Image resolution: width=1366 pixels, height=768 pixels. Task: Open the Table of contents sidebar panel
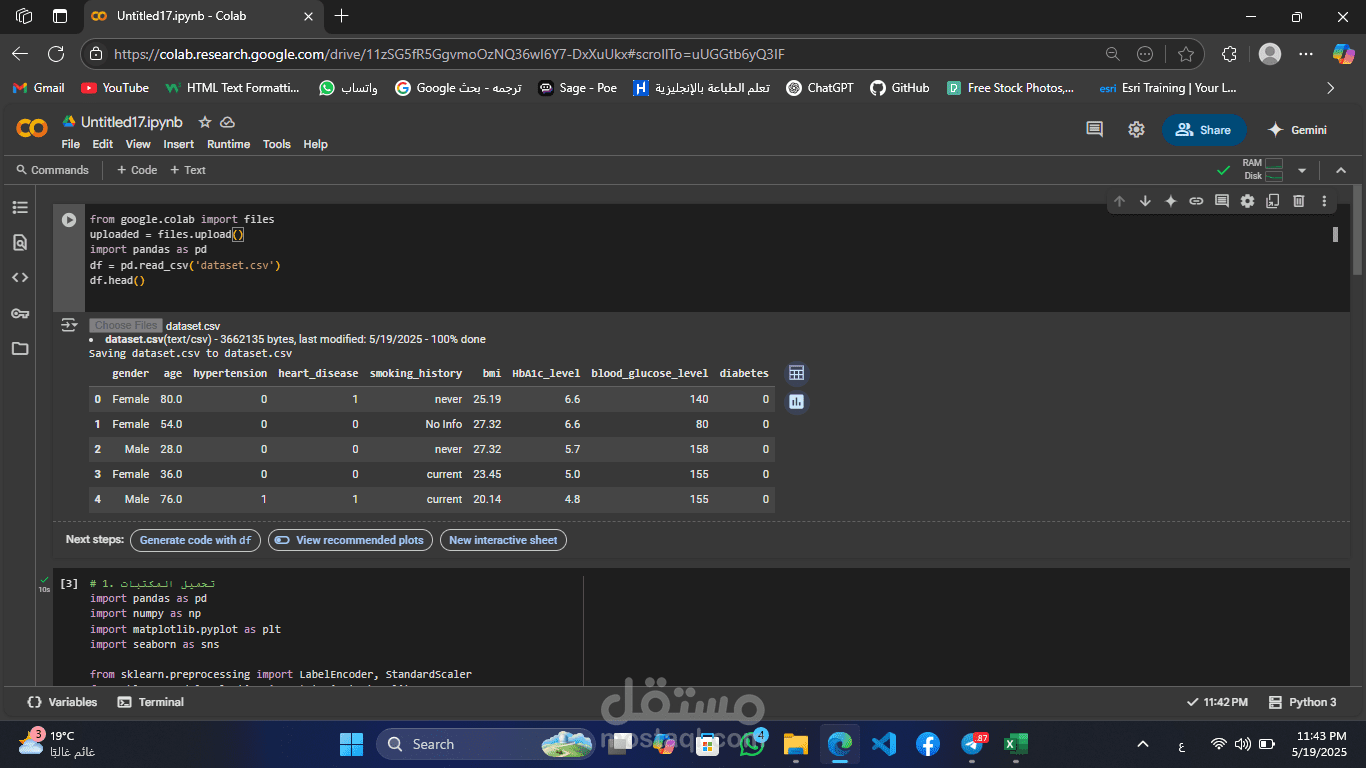coord(20,207)
